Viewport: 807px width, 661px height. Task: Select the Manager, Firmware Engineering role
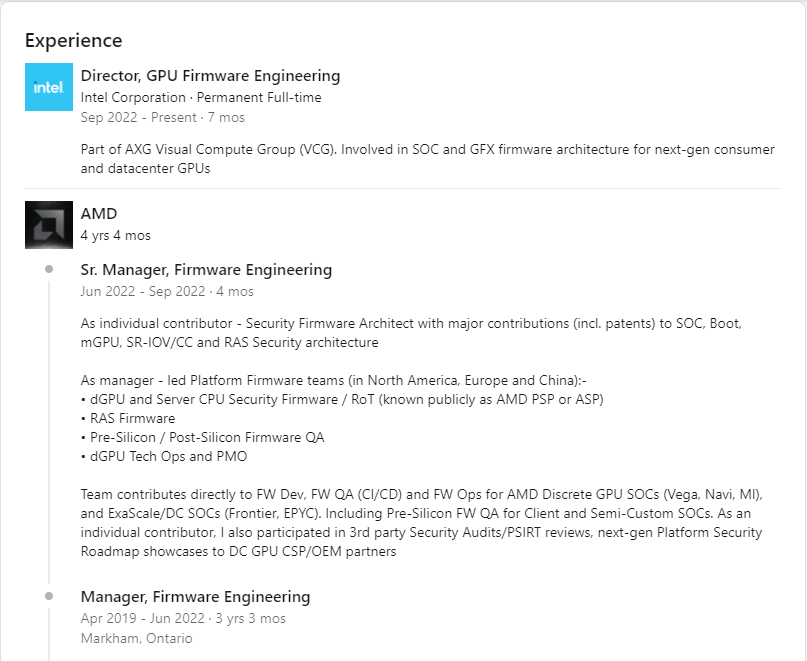(x=195, y=597)
